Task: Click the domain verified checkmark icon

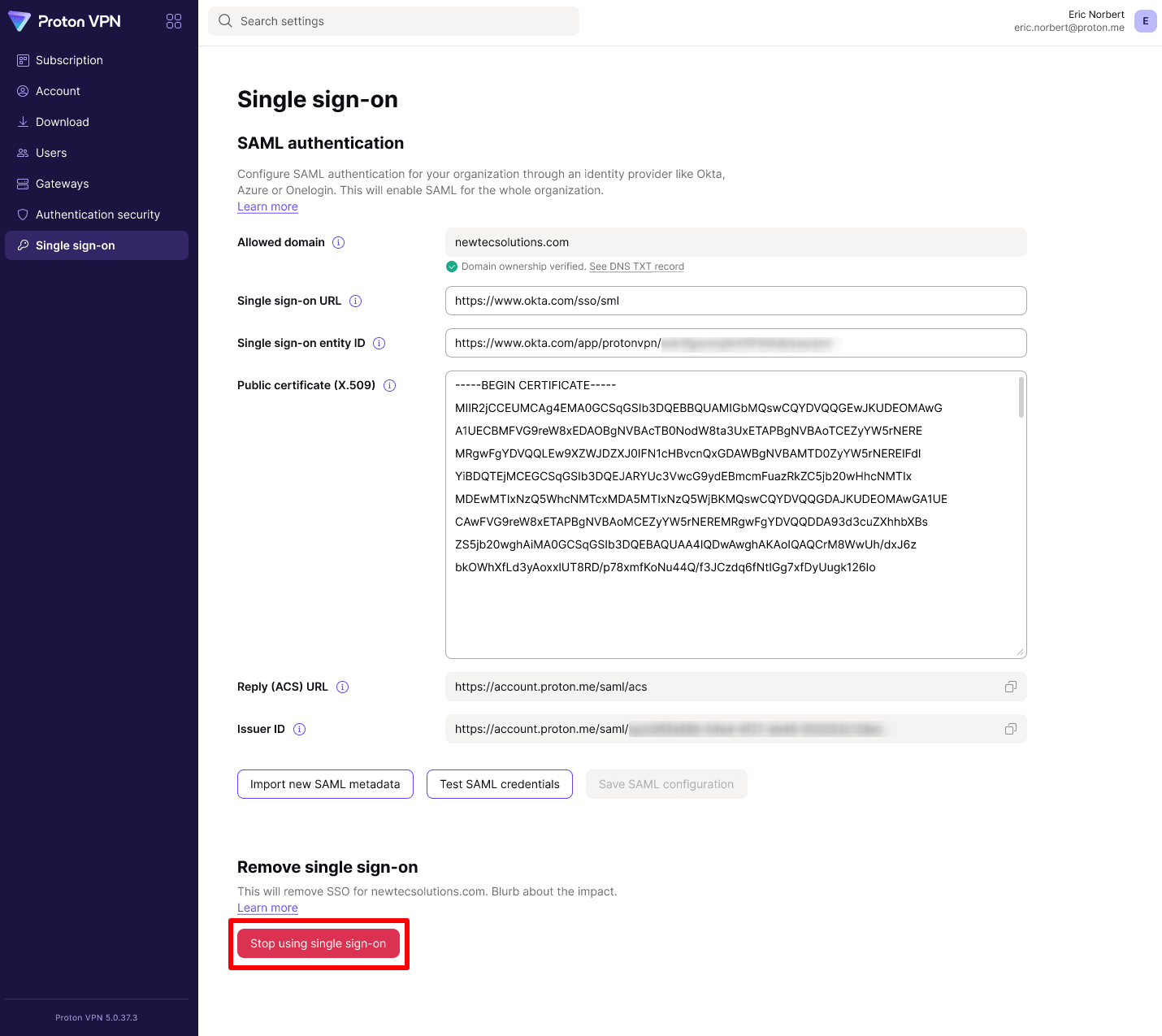Action: point(452,267)
